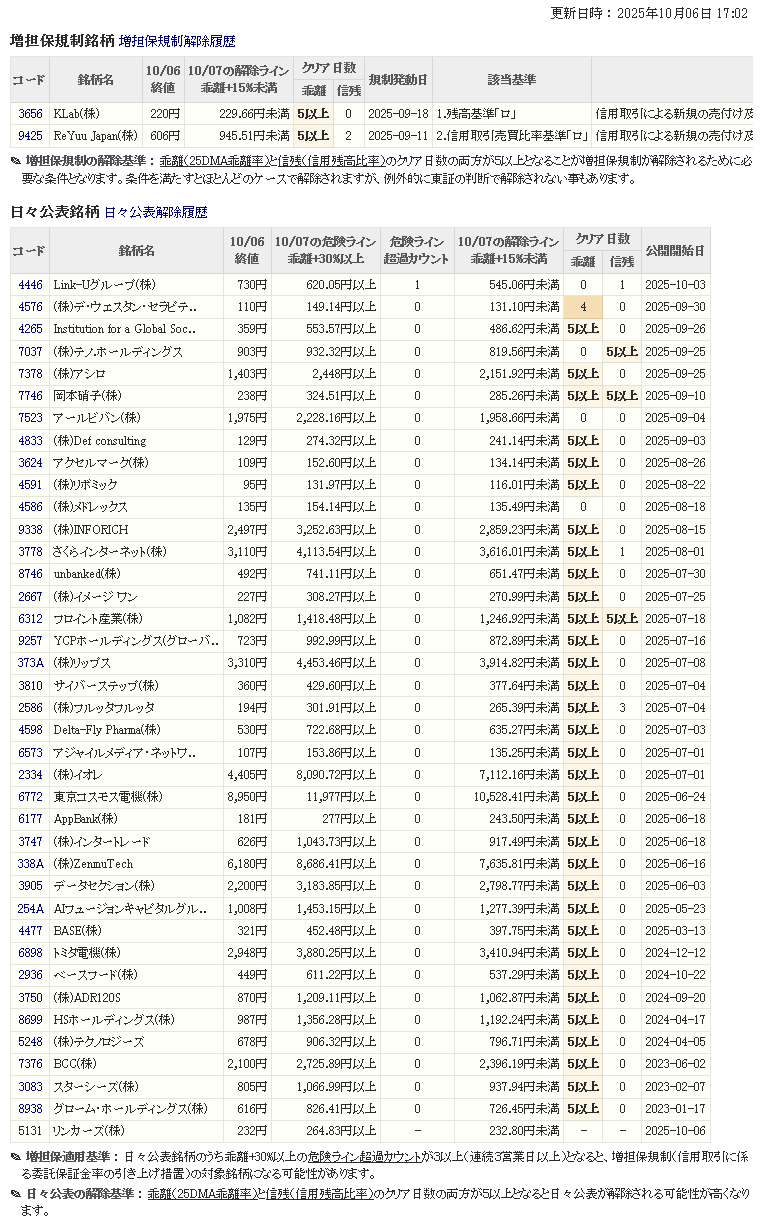Click code 373A for リップス

point(30,663)
